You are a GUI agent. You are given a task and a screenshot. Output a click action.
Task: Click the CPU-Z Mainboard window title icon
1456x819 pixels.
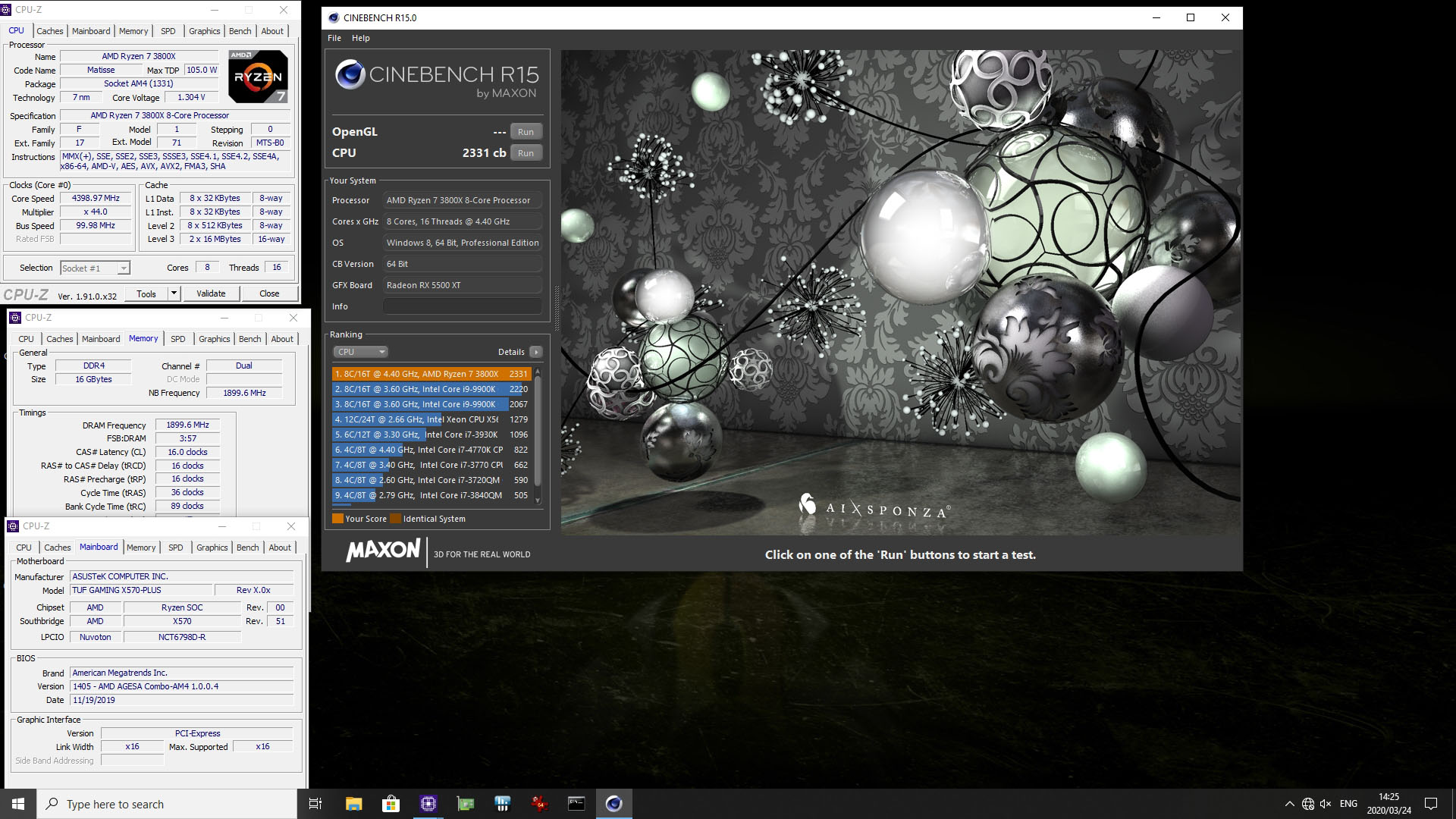13,526
